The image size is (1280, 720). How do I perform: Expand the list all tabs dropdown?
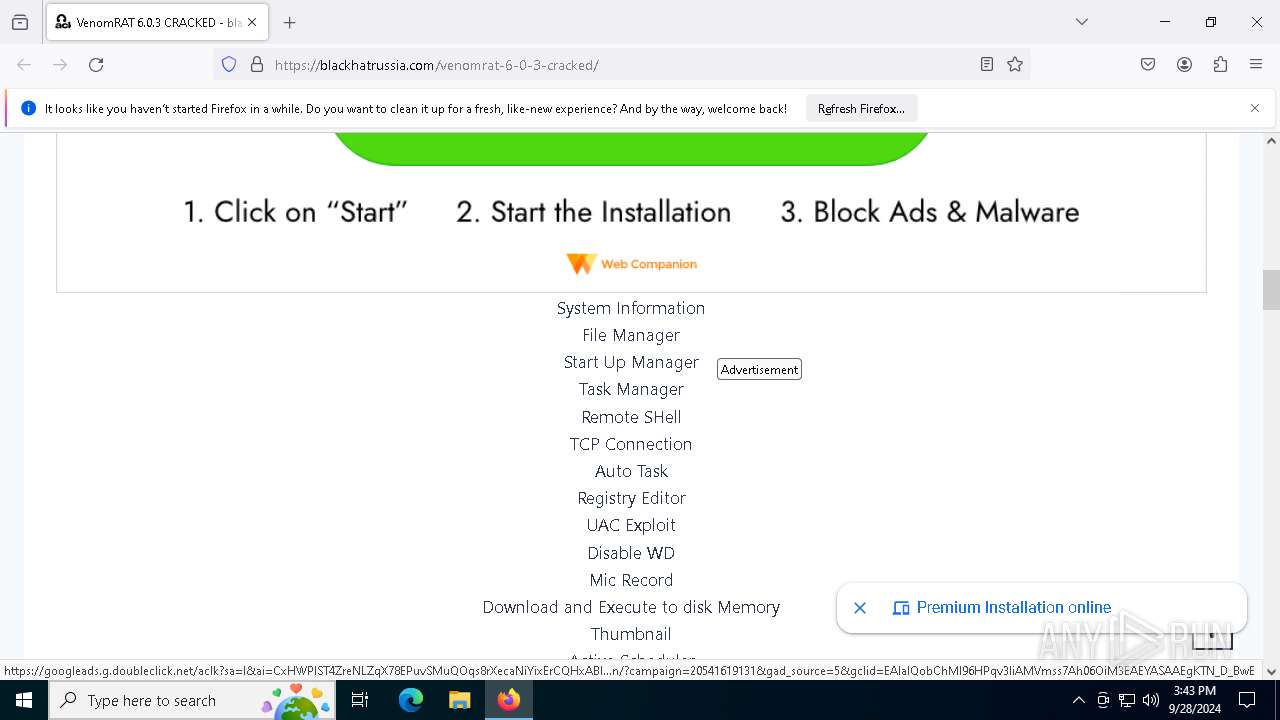[1082, 22]
